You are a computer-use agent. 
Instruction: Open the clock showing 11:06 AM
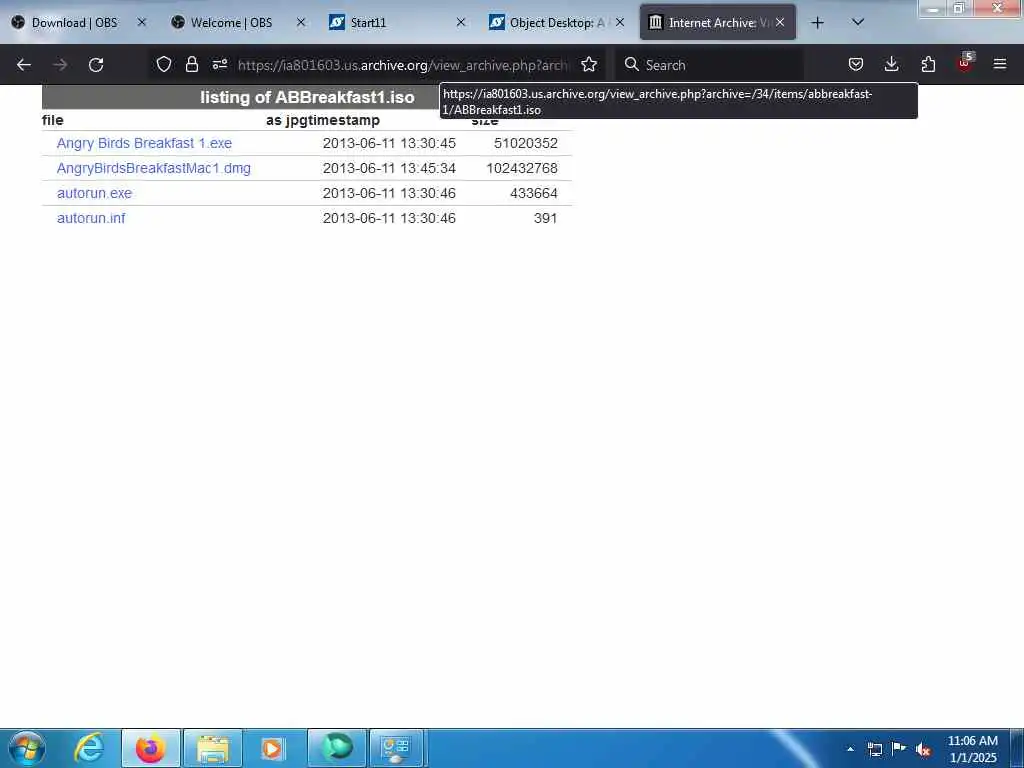972,749
